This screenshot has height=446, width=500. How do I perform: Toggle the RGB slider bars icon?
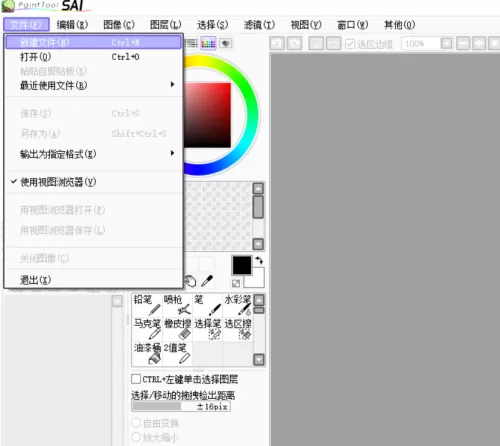[x=191, y=44]
